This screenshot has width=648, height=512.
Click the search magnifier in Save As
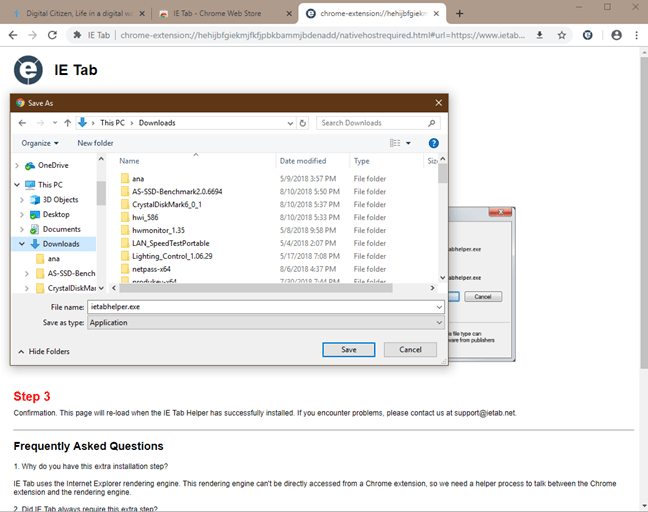tap(431, 123)
